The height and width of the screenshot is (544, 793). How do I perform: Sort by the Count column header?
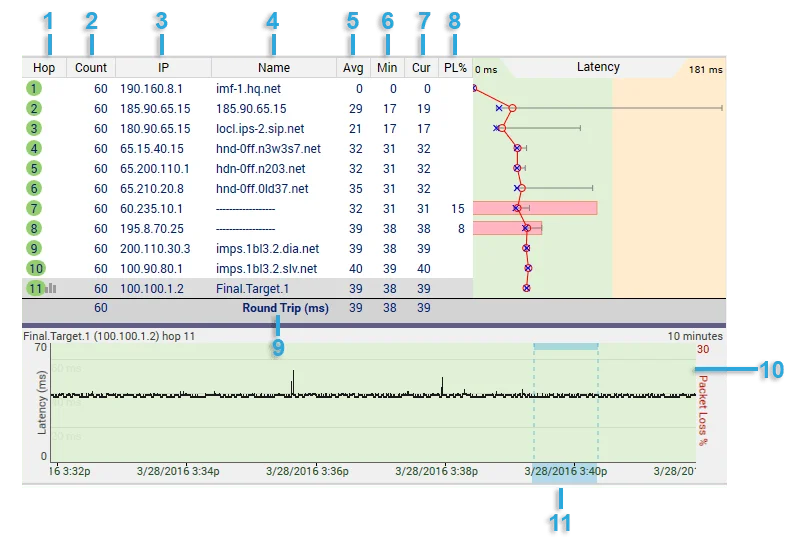(x=91, y=68)
